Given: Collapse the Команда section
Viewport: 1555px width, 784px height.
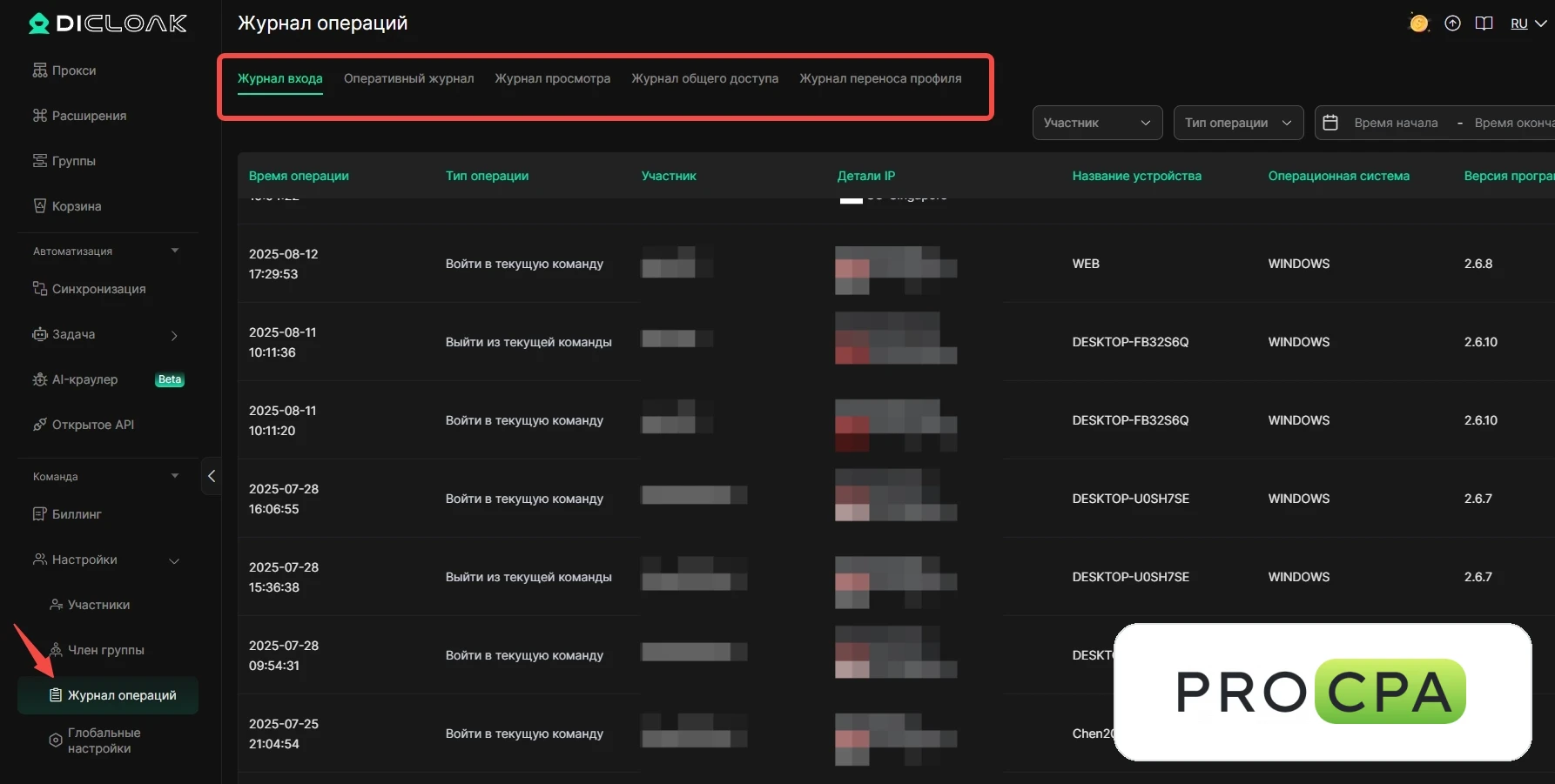Looking at the screenshot, I should click(x=175, y=476).
